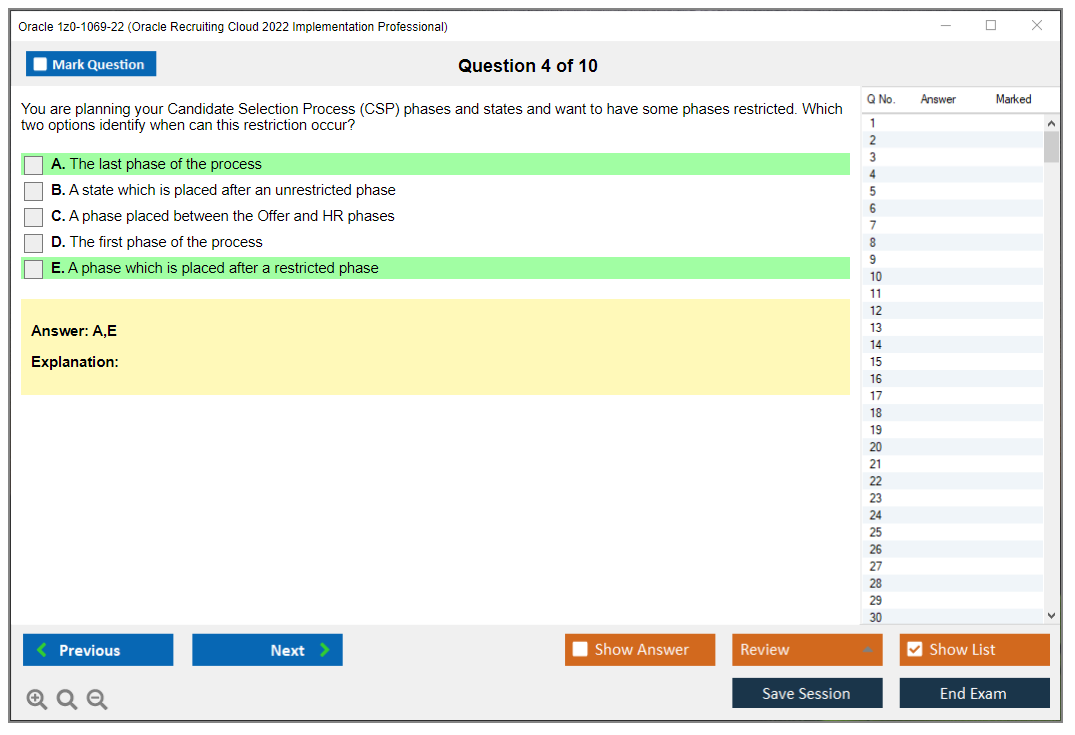Click the checkmark icon on Show List

coord(914,649)
